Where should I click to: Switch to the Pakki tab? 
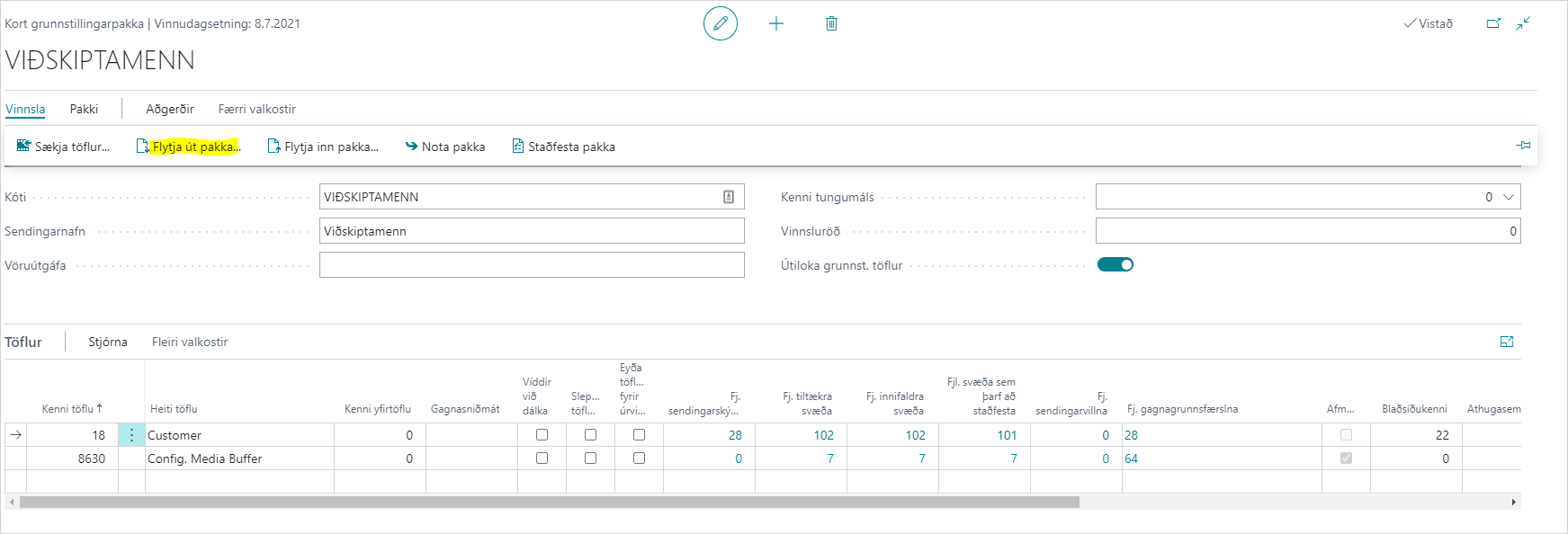click(x=84, y=109)
